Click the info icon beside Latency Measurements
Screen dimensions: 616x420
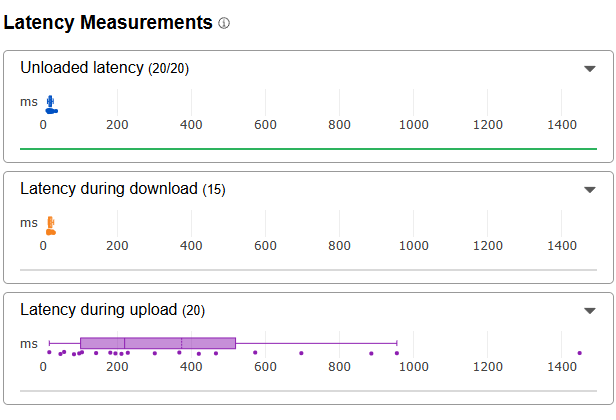pyautogui.click(x=224, y=23)
